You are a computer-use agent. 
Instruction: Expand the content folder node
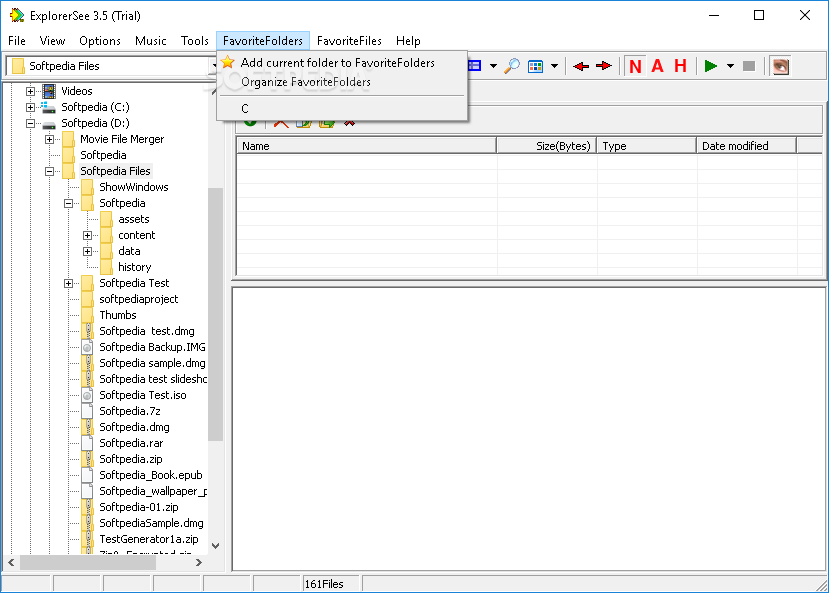[x=88, y=235]
